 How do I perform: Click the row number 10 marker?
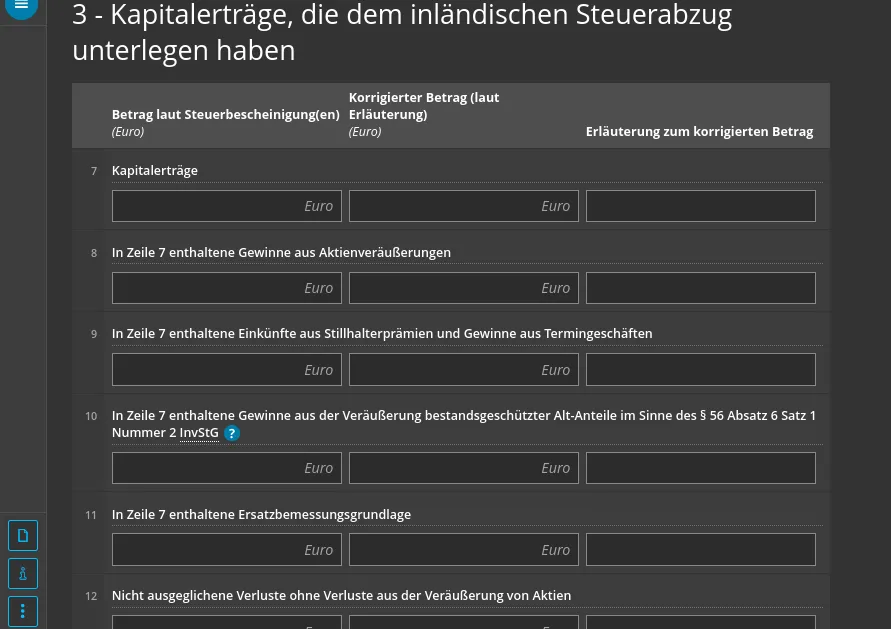91,415
